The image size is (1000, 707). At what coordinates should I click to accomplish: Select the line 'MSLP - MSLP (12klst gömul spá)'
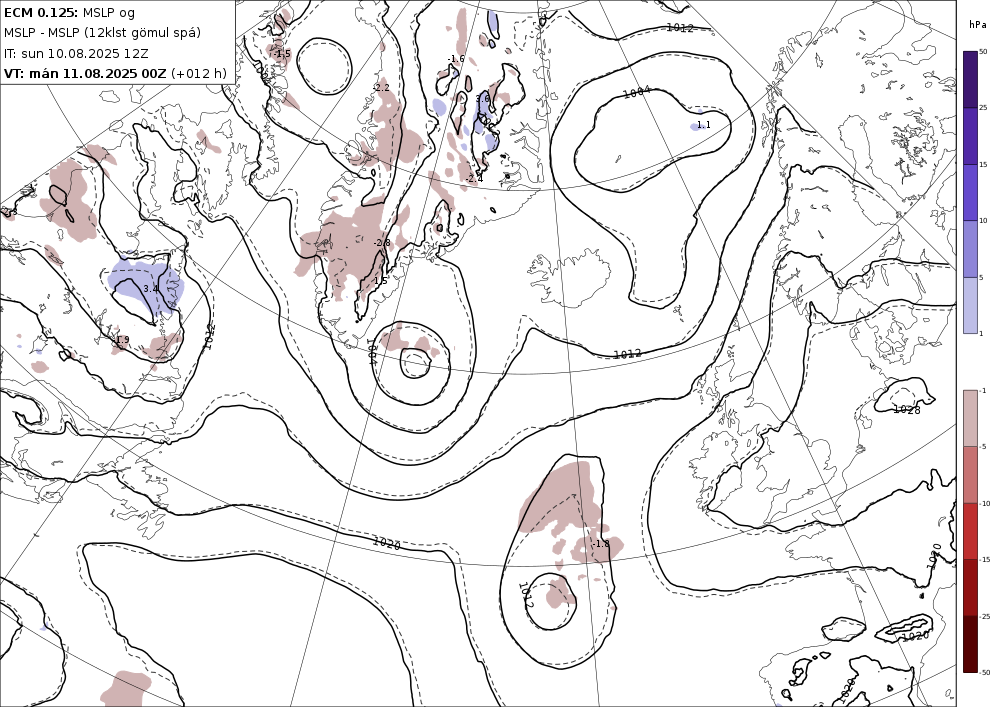(102, 33)
